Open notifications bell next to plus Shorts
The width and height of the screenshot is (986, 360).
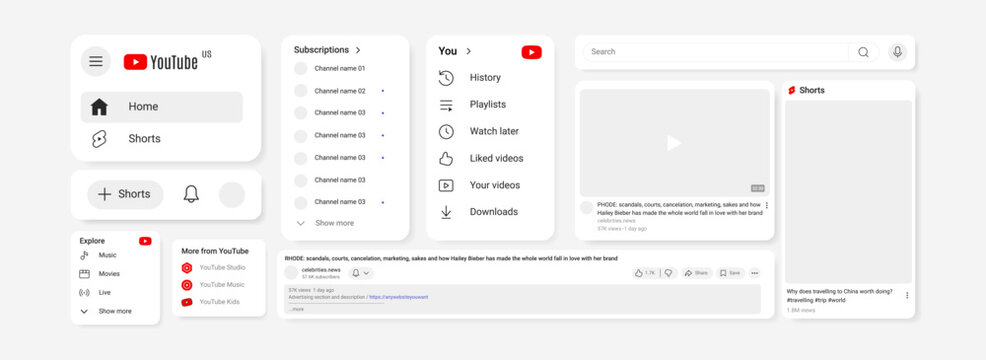pos(191,194)
